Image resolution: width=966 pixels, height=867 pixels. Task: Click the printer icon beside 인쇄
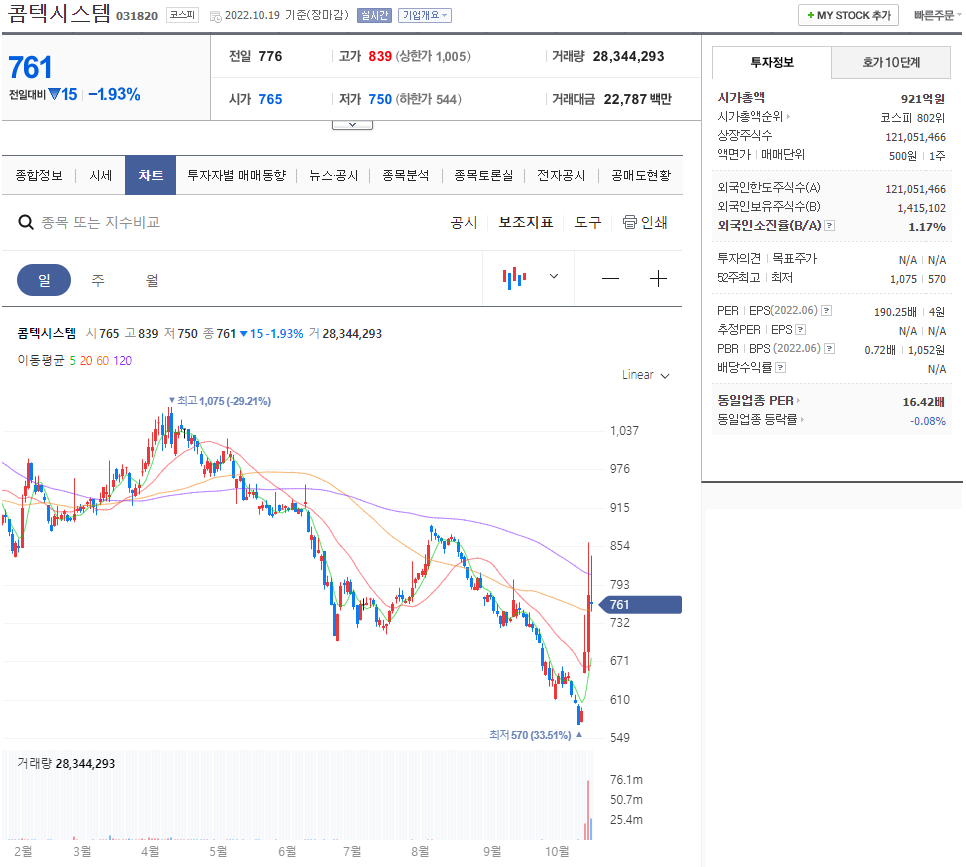[x=629, y=222]
